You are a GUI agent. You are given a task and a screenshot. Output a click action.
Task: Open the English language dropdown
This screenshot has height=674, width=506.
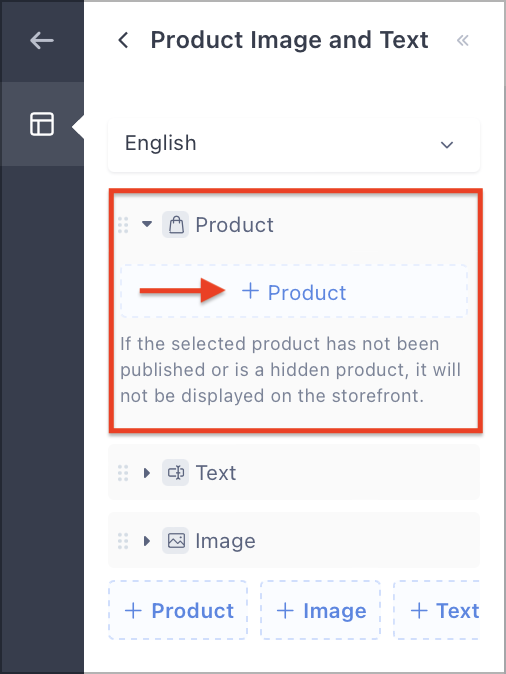[x=294, y=145]
